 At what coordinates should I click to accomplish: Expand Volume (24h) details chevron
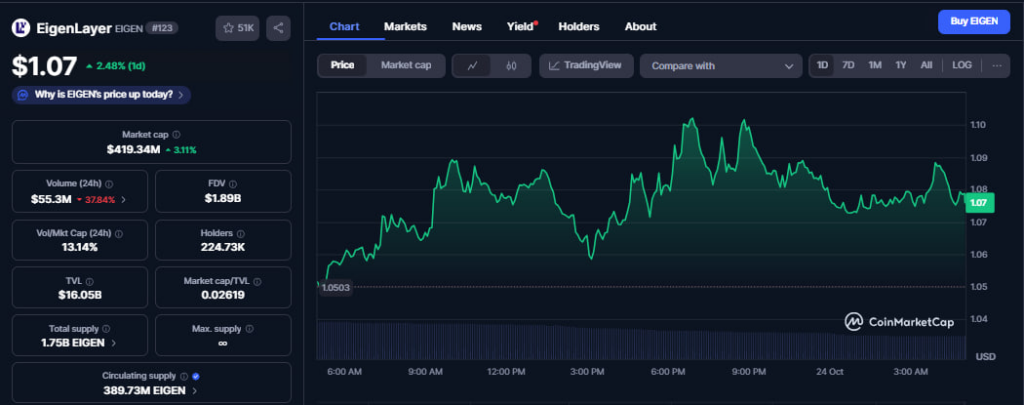tap(124, 199)
